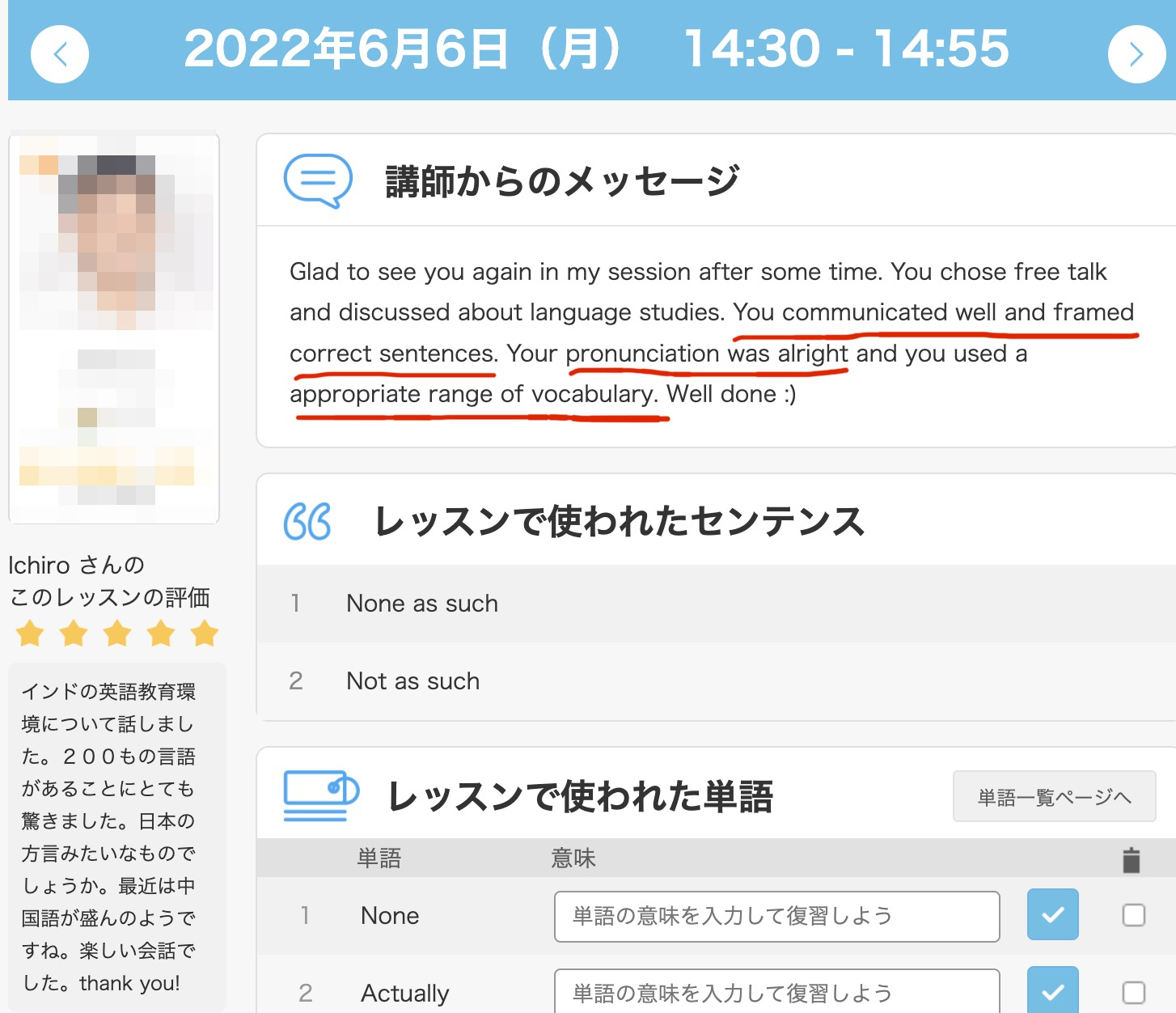Go to the next lesson with right arrow
The height and width of the screenshot is (1013, 1176).
1136,54
